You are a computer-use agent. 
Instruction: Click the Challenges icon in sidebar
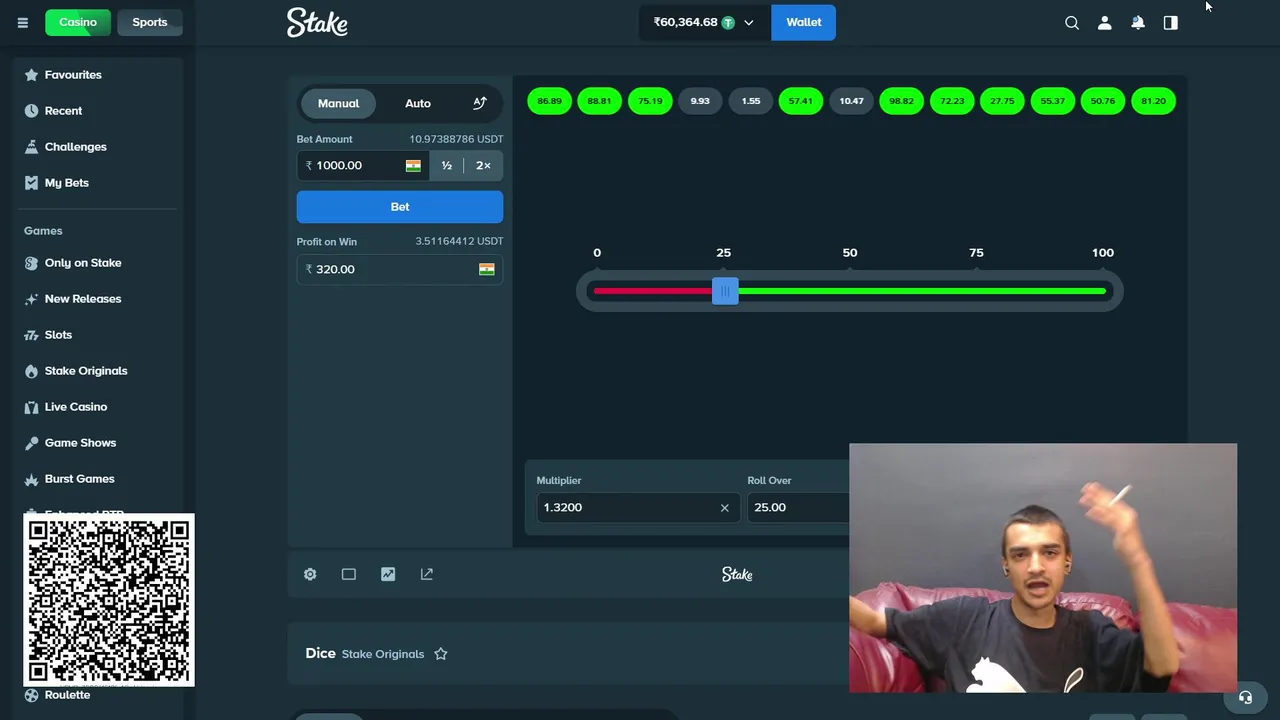pyautogui.click(x=31, y=147)
